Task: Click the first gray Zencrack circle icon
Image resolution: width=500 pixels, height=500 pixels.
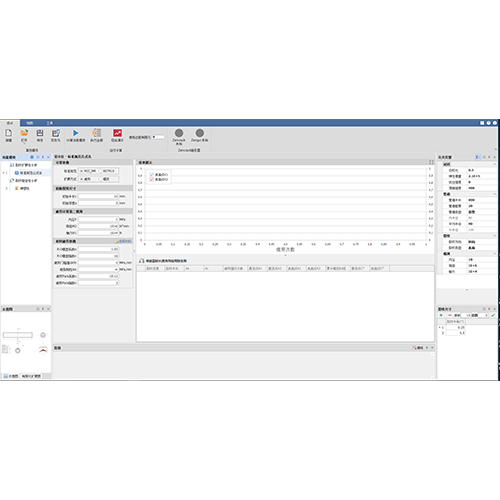Action: point(179,133)
